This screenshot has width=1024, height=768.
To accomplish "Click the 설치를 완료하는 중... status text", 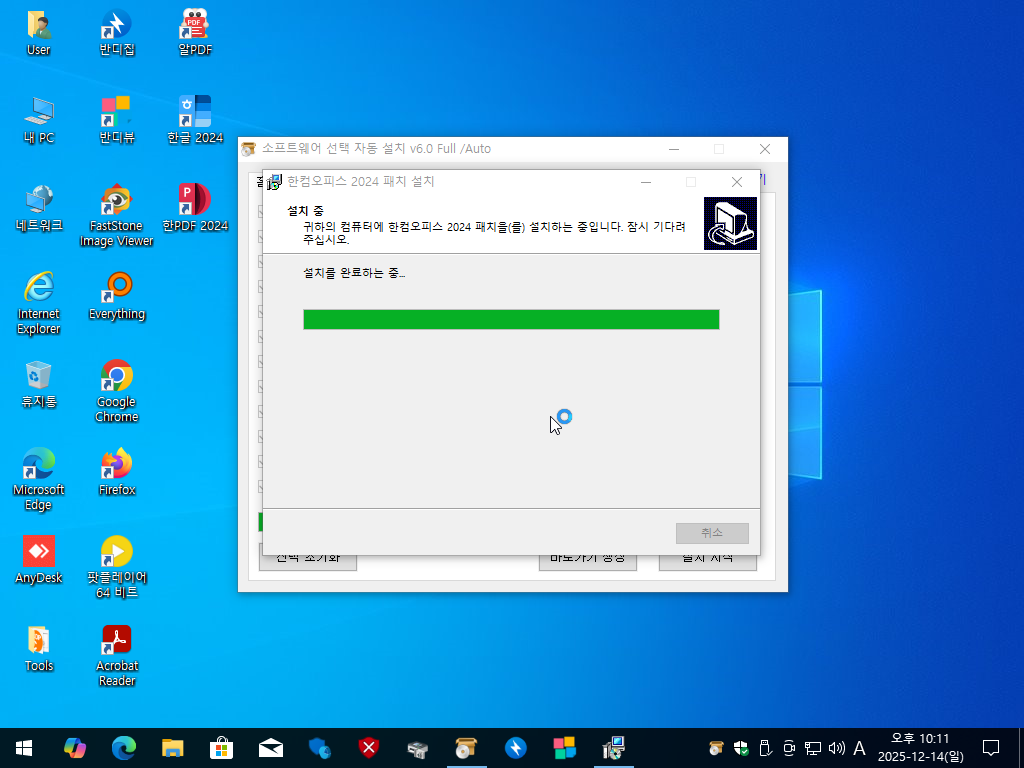I will [354, 273].
